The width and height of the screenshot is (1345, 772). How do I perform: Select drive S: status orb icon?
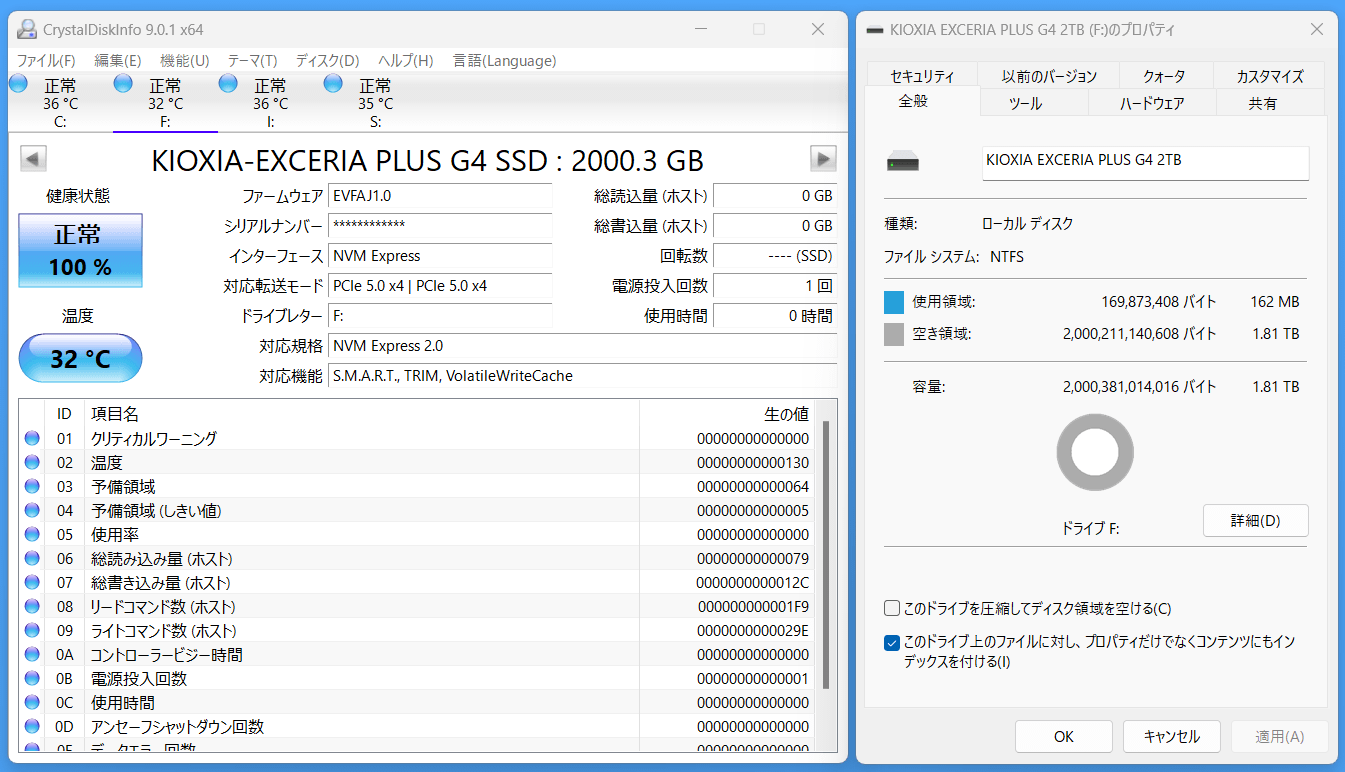click(334, 84)
